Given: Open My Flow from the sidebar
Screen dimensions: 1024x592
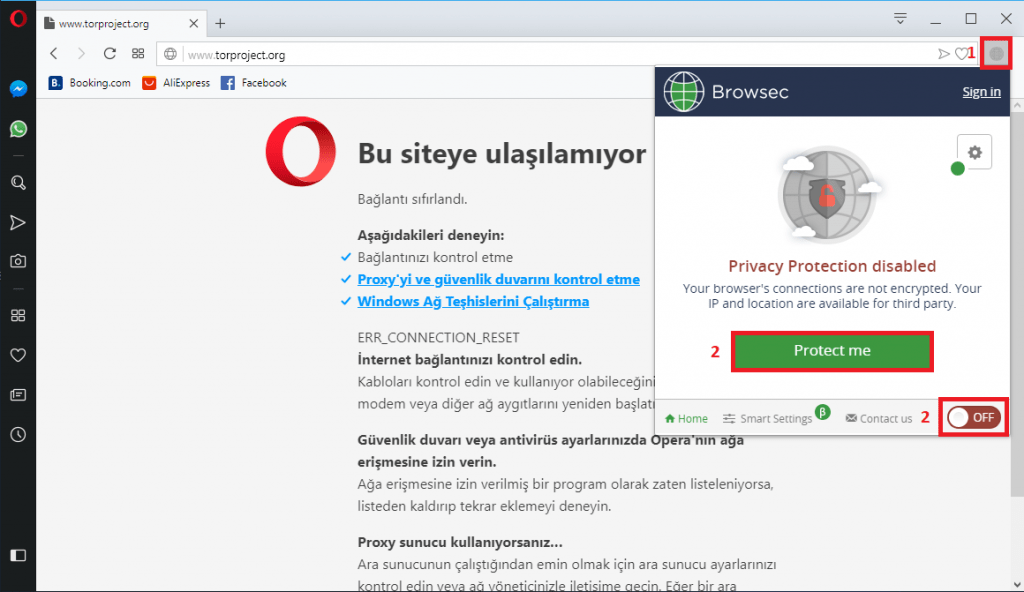Looking at the screenshot, I should click(18, 222).
